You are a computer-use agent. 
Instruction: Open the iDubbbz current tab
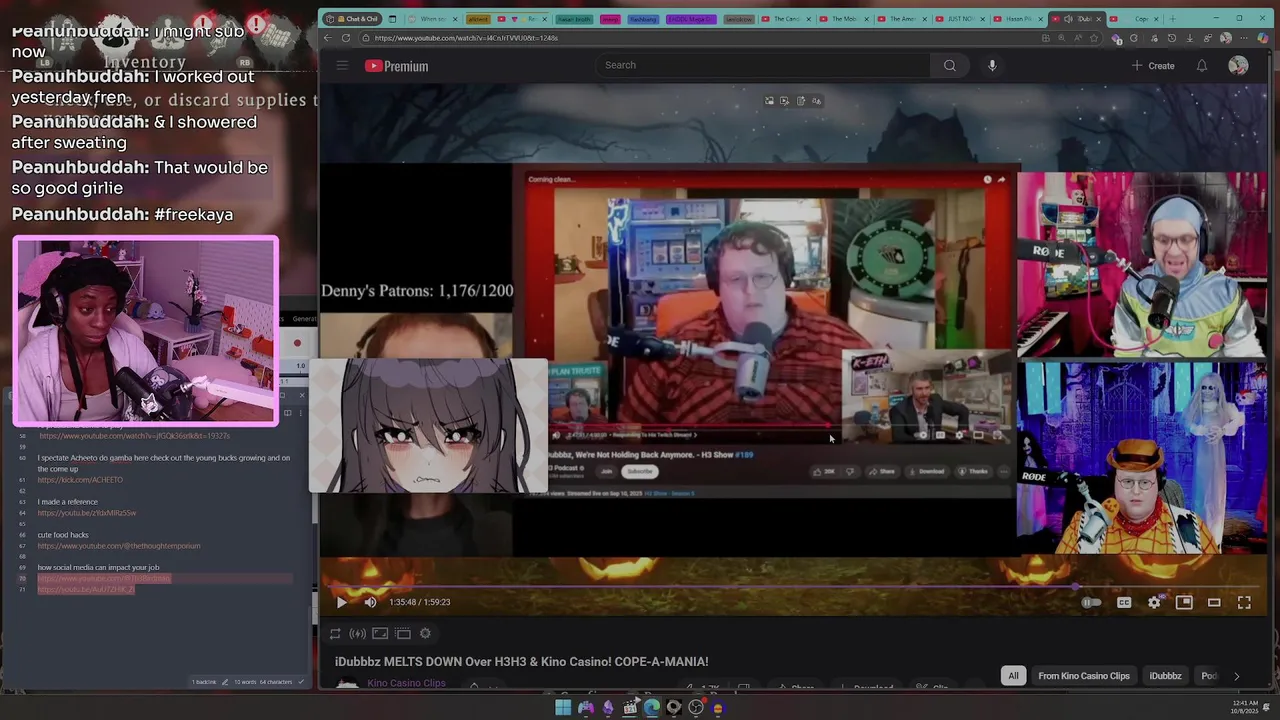1078,18
